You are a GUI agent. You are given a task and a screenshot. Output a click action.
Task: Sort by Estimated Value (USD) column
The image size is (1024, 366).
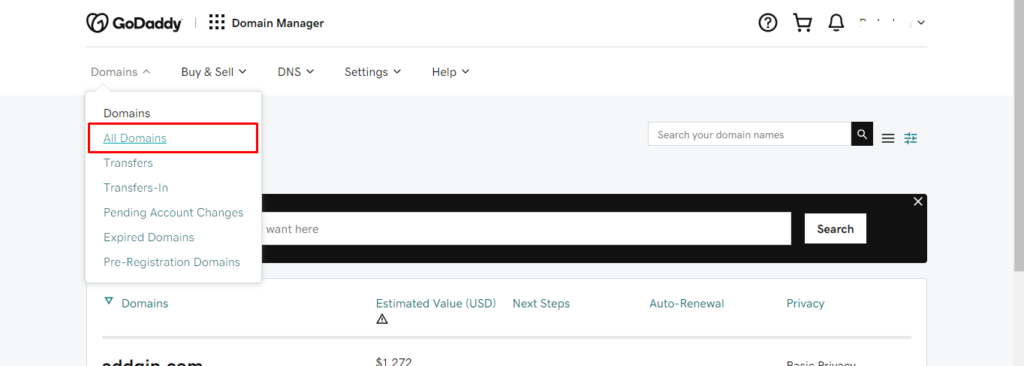[436, 303]
